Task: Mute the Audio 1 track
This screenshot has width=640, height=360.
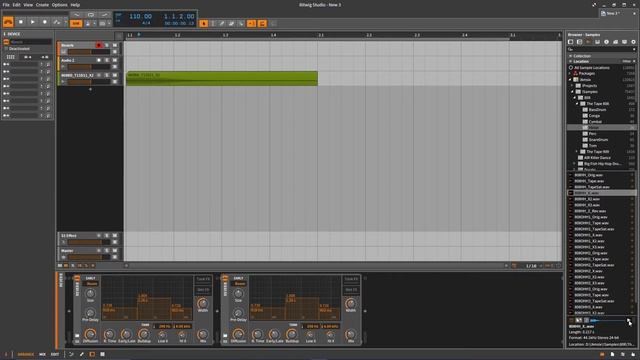Action: pos(115,60)
